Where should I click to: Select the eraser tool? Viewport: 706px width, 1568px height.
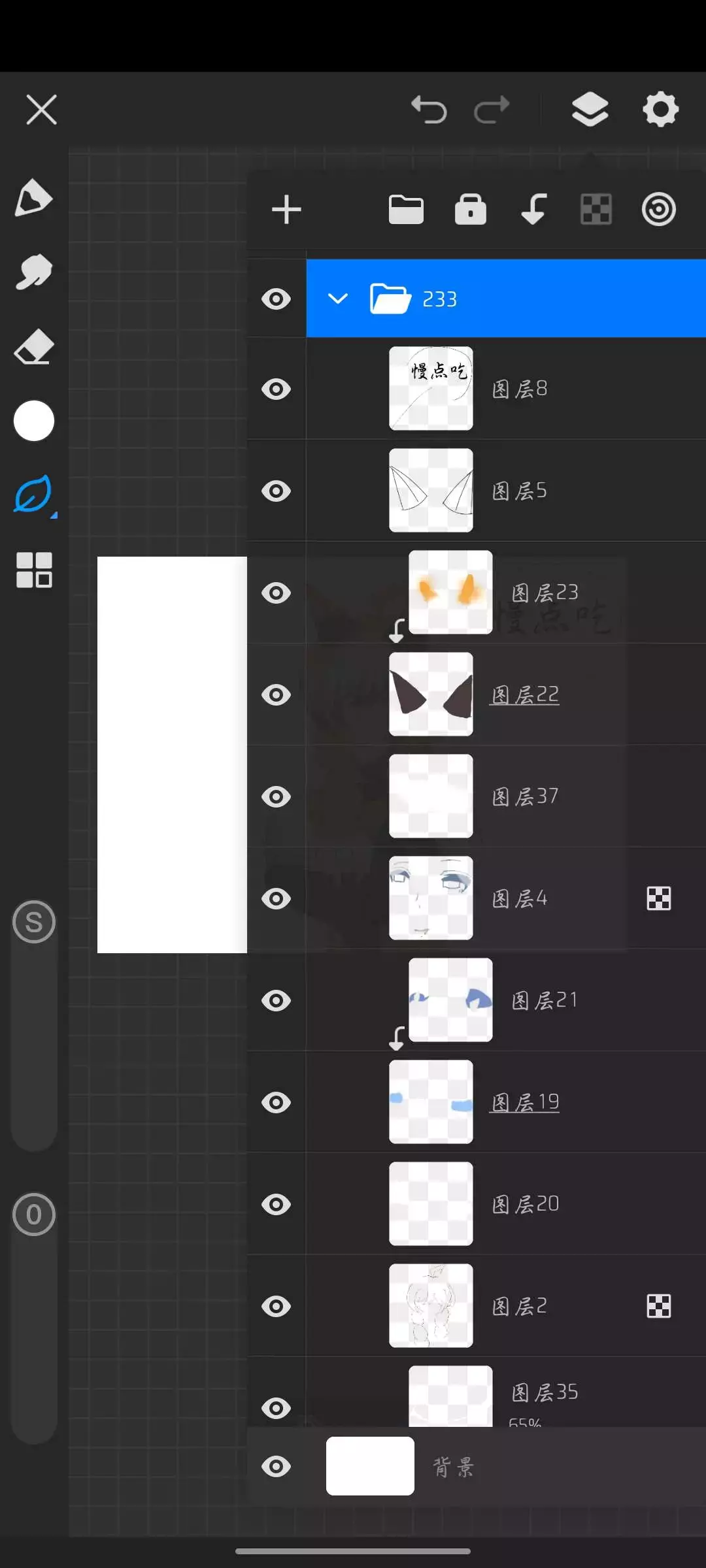[33, 347]
